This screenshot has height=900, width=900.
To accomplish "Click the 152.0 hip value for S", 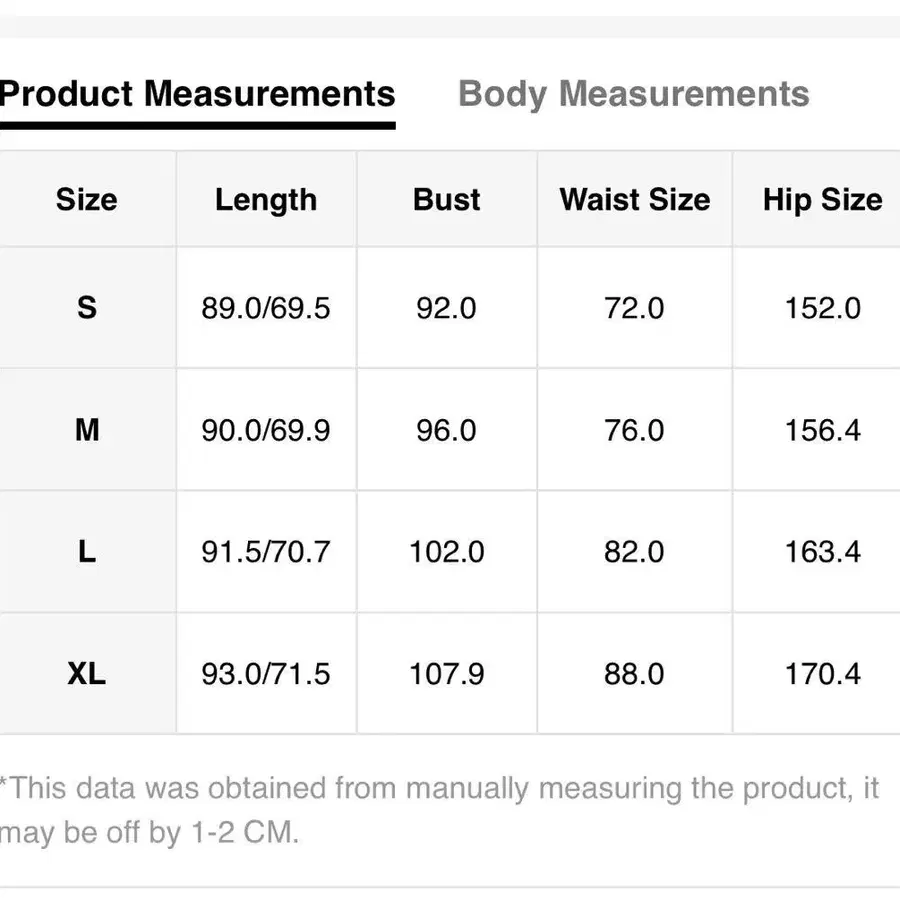I will (822, 308).
